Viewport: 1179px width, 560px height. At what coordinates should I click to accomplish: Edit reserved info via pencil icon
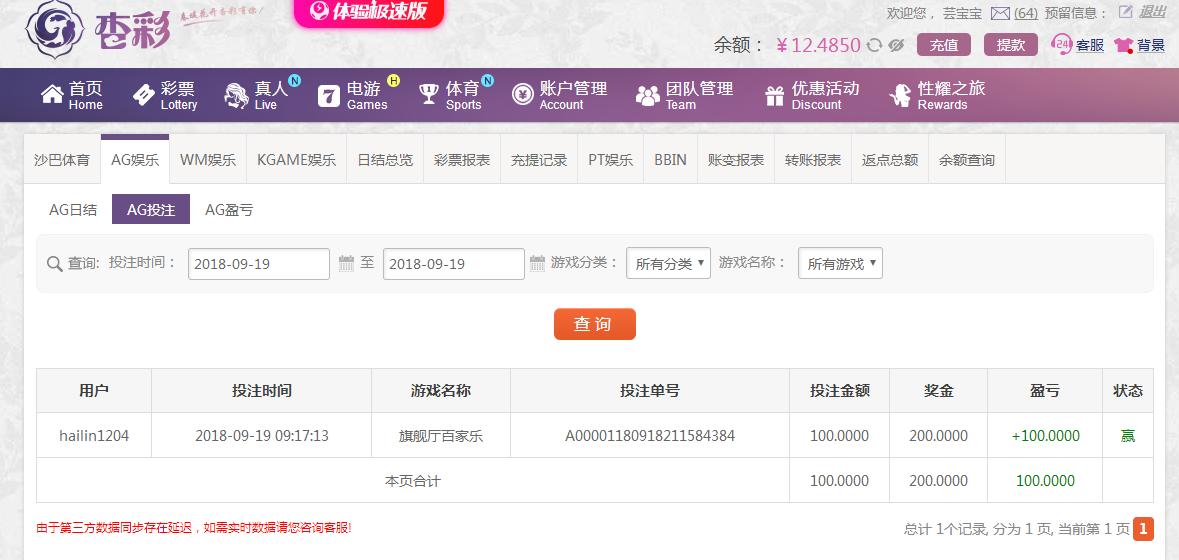(x=1125, y=13)
